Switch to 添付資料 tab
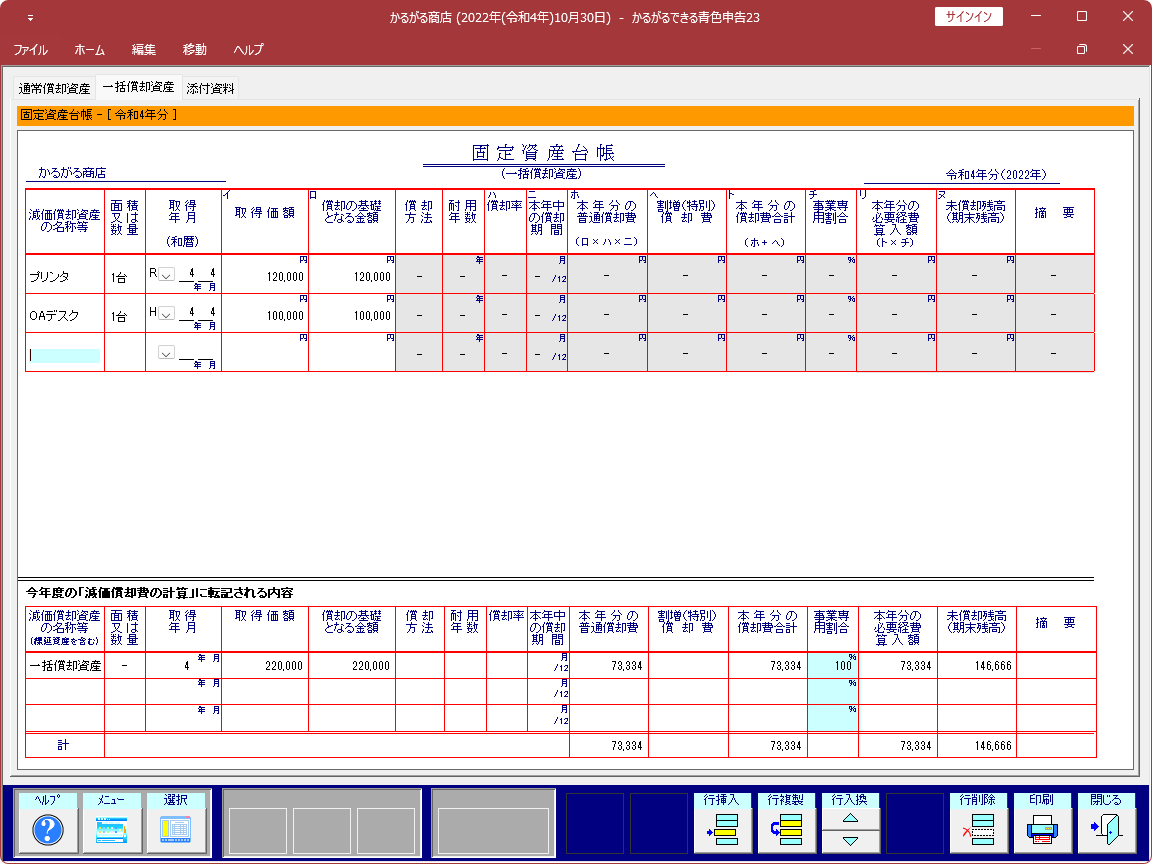This screenshot has height=864, width=1152. click(210, 88)
